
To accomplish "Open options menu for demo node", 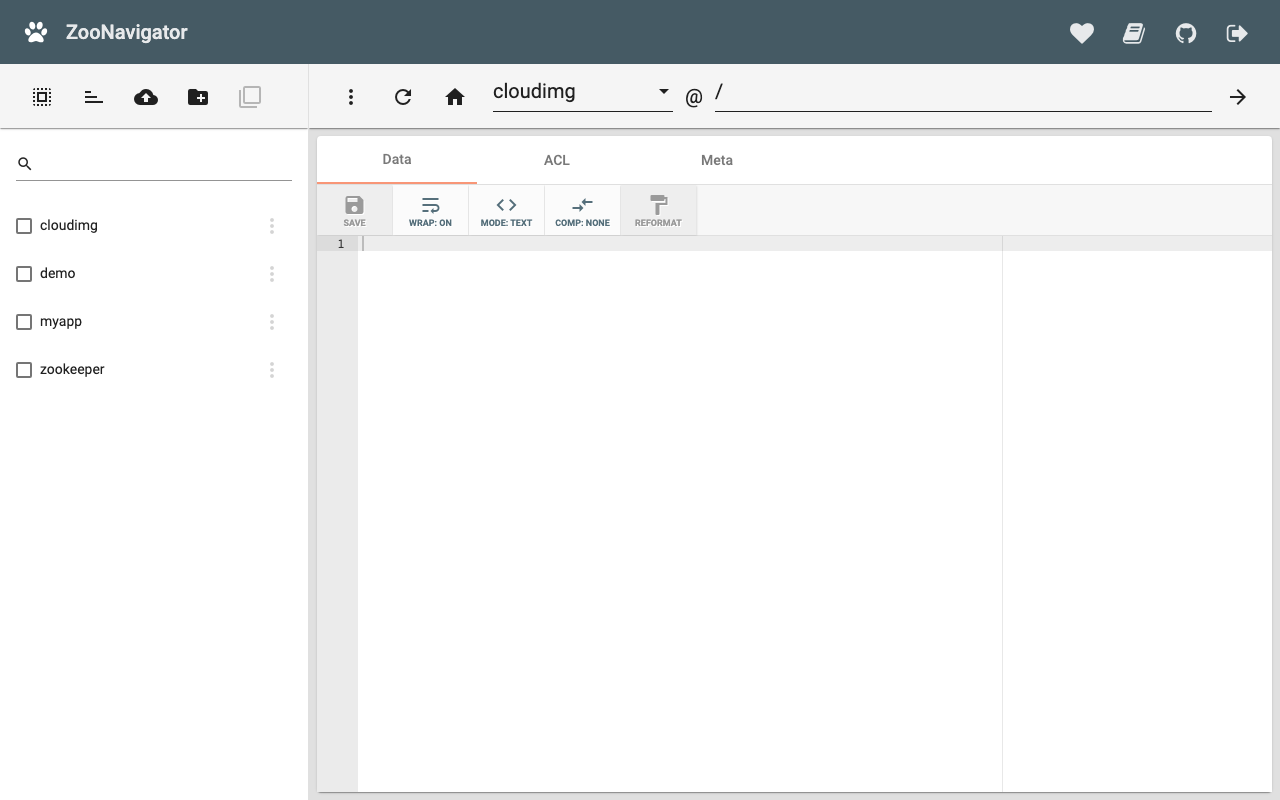I will (272, 274).
